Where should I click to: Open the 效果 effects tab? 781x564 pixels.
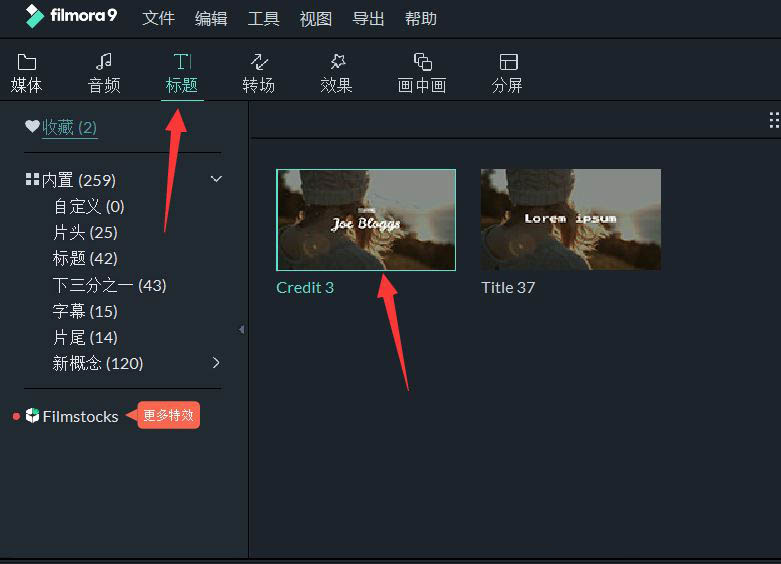point(337,73)
